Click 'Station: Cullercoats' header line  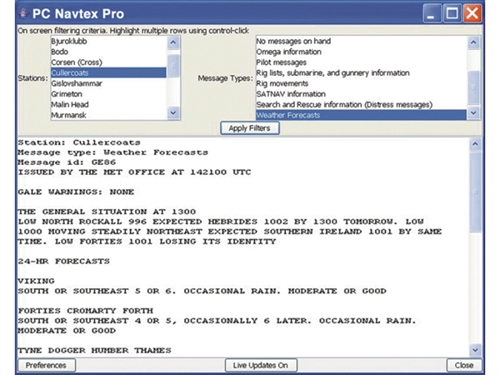79,143
